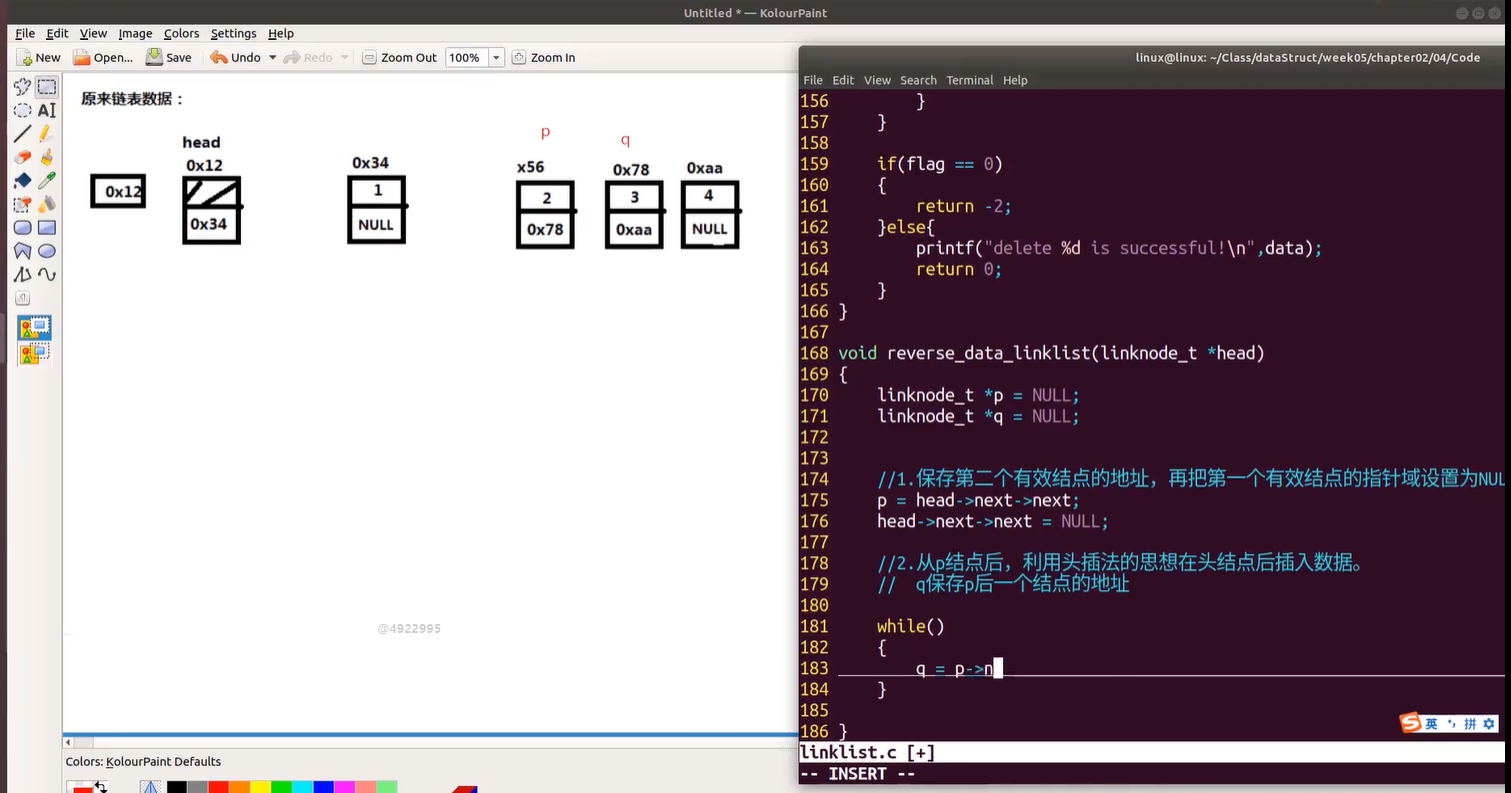Open the Colors menu in KolourPaint

[181, 33]
